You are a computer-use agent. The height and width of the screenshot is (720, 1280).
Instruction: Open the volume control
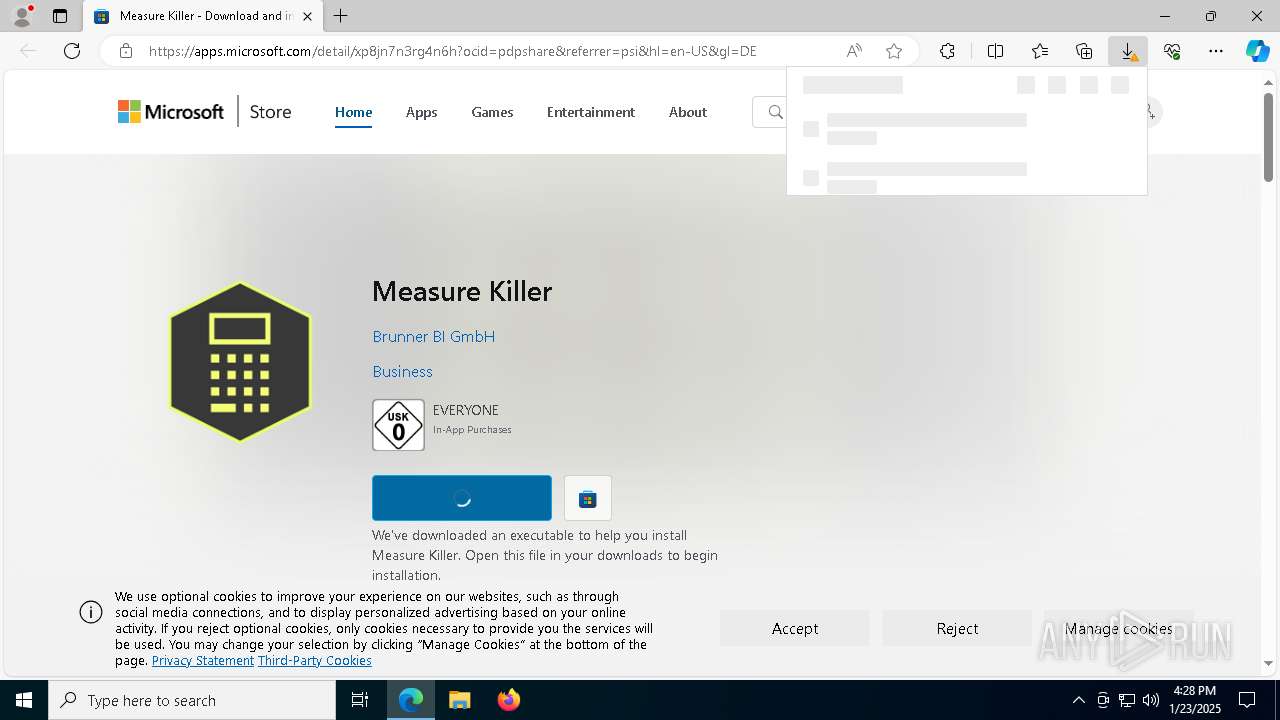click(x=1151, y=700)
